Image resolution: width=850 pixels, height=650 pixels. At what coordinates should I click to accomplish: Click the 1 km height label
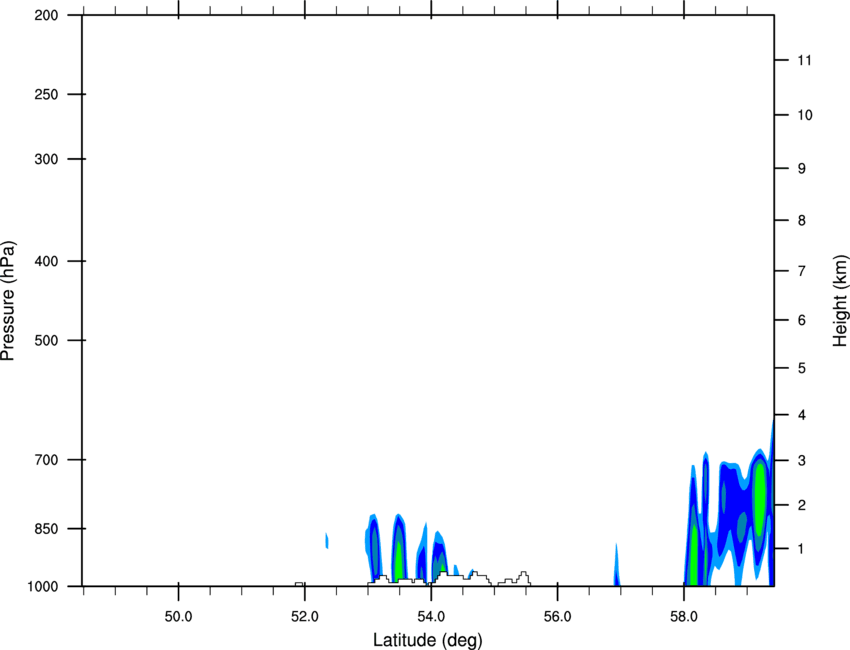tap(802, 549)
